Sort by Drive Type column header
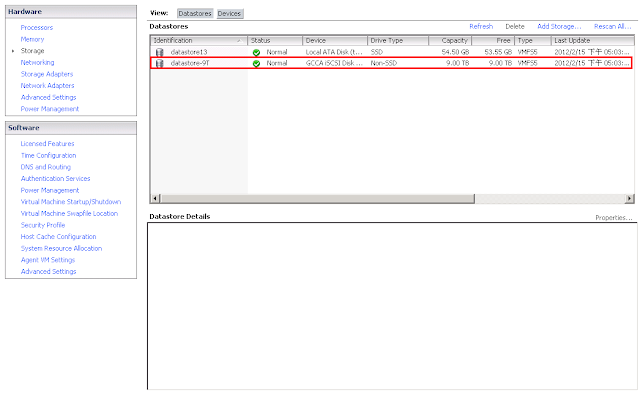 [398, 40]
